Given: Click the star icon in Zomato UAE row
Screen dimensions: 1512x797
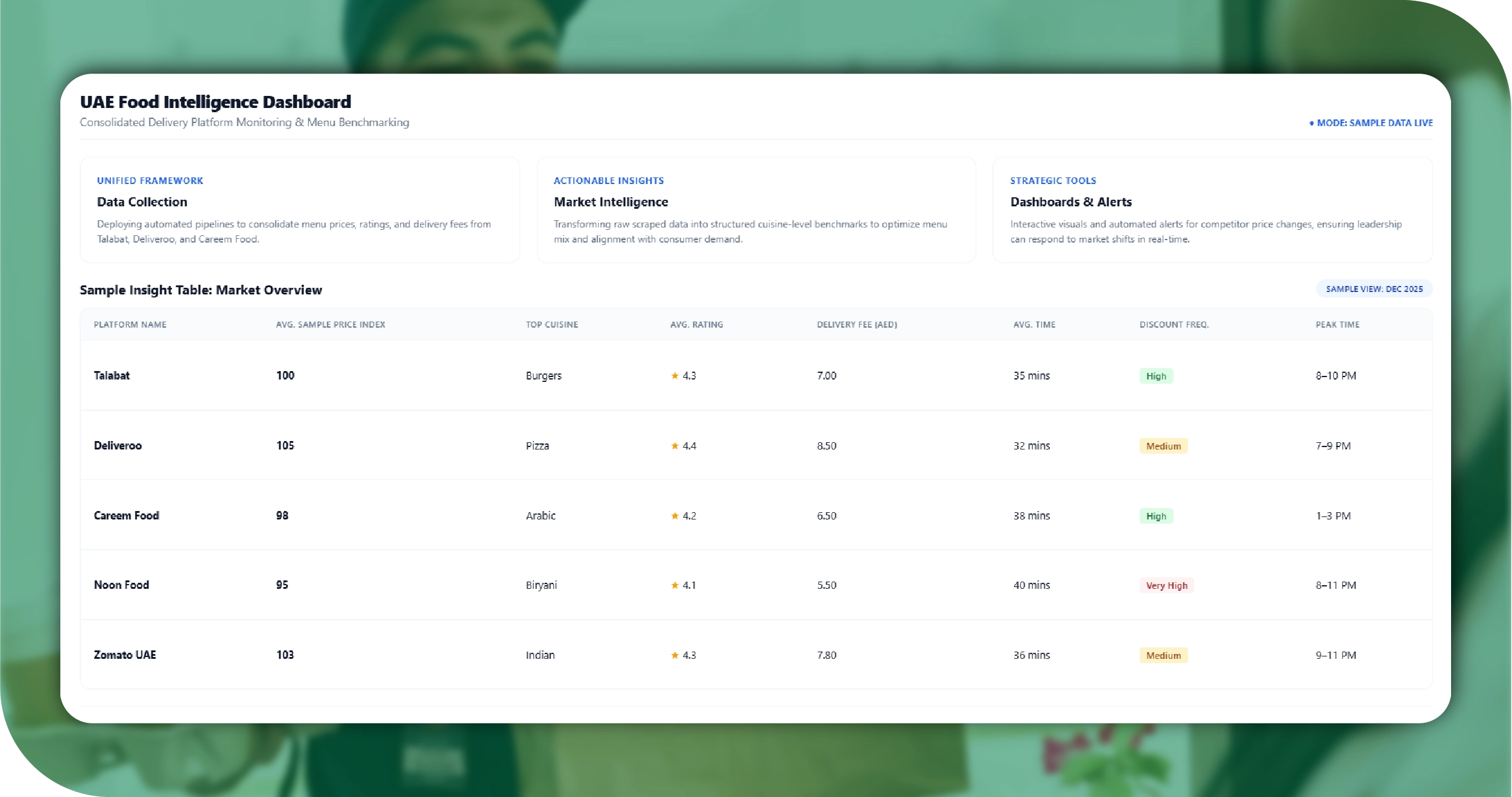Looking at the screenshot, I should [x=675, y=655].
